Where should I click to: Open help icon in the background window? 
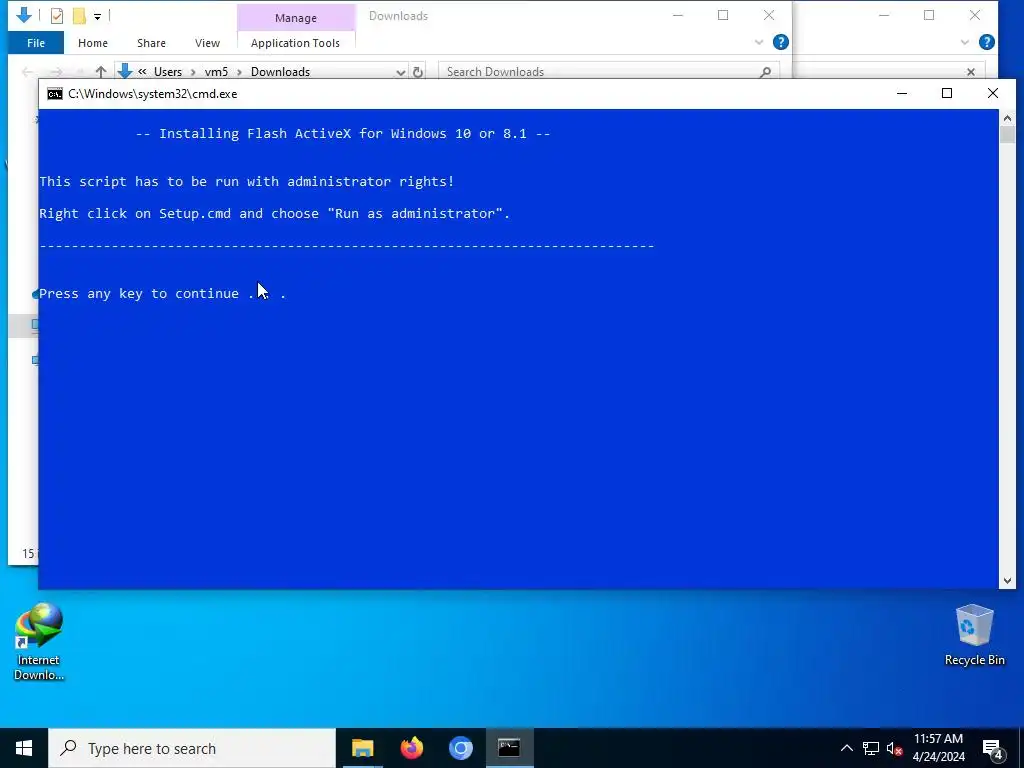[x=987, y=42]
